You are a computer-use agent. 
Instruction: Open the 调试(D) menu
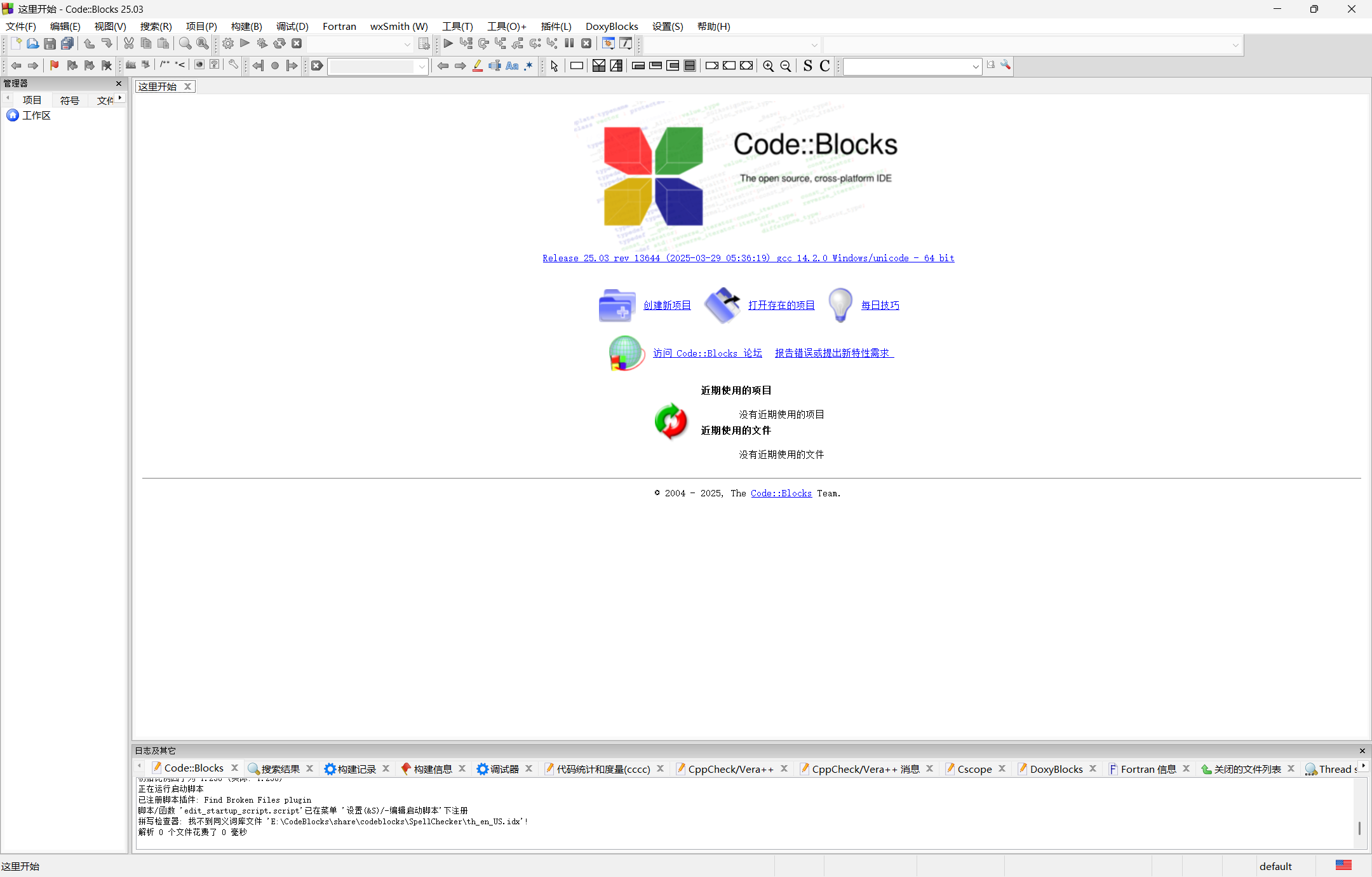[x=292, y=26]
